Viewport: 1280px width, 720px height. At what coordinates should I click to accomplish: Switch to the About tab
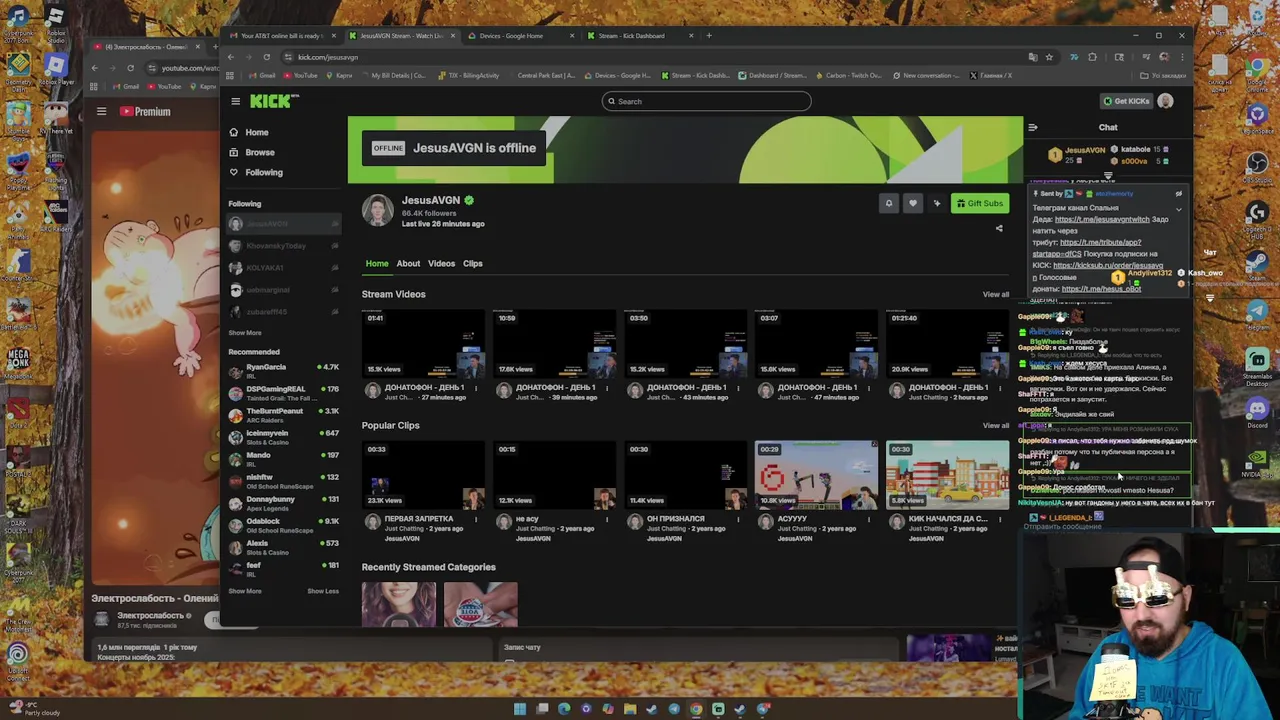click(x=408, y=264)
